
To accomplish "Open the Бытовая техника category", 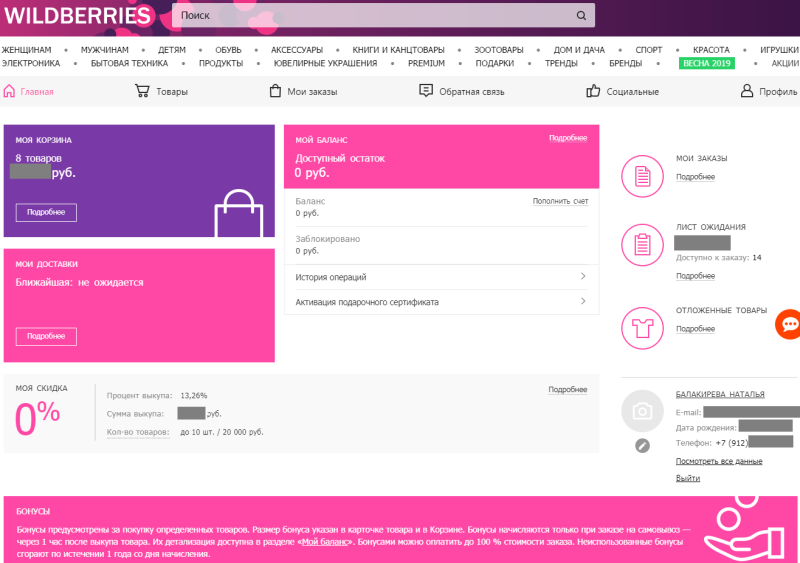I will coord(130,63).
